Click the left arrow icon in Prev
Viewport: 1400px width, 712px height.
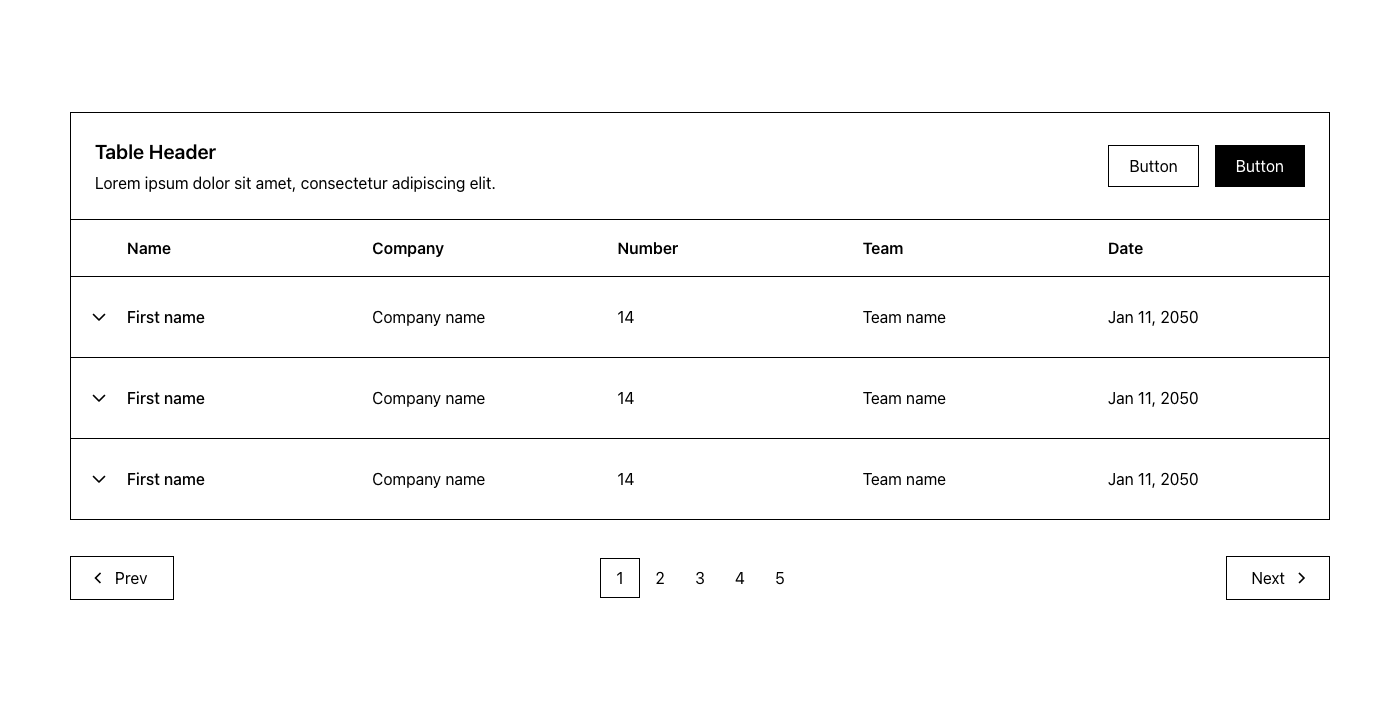pos(98,578)
